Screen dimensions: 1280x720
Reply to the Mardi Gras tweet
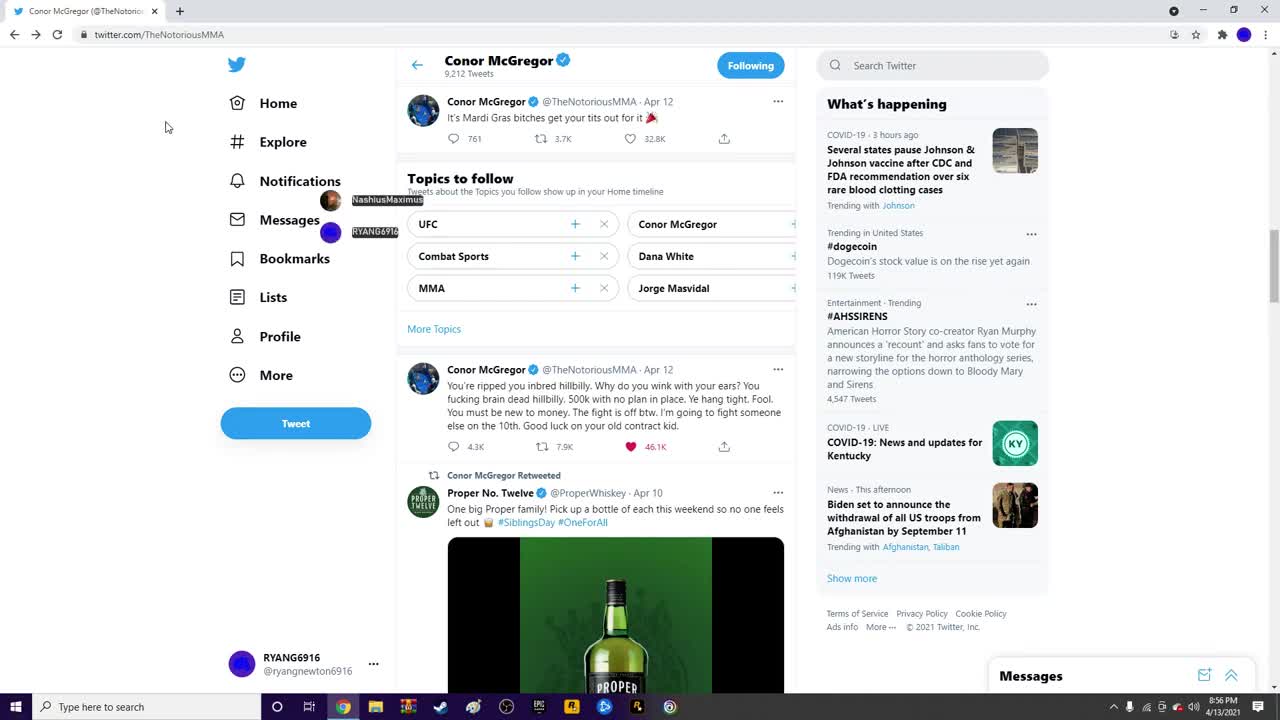[454, 139]
